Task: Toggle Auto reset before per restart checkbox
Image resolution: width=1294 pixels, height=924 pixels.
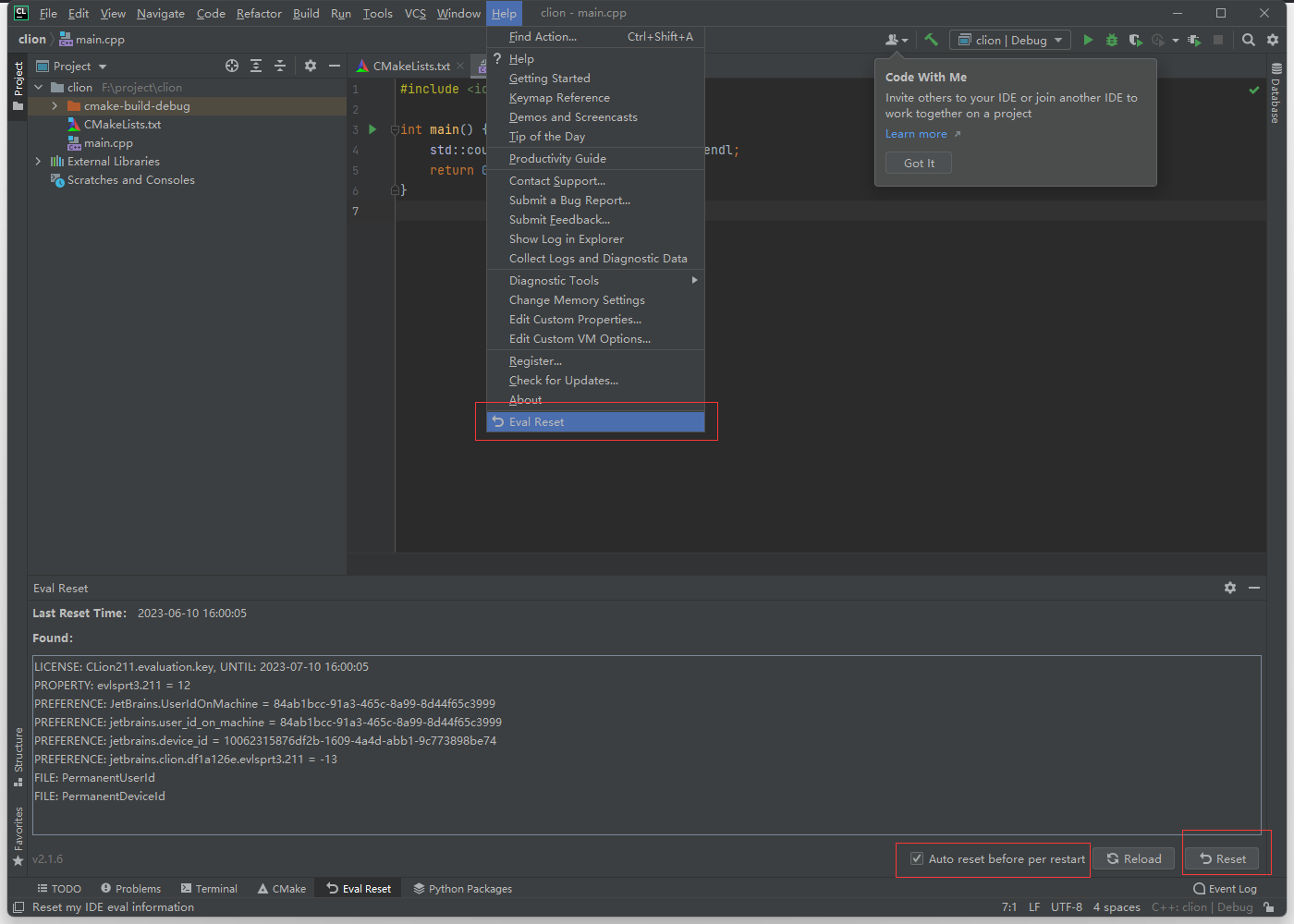Action: coord(917,858)
